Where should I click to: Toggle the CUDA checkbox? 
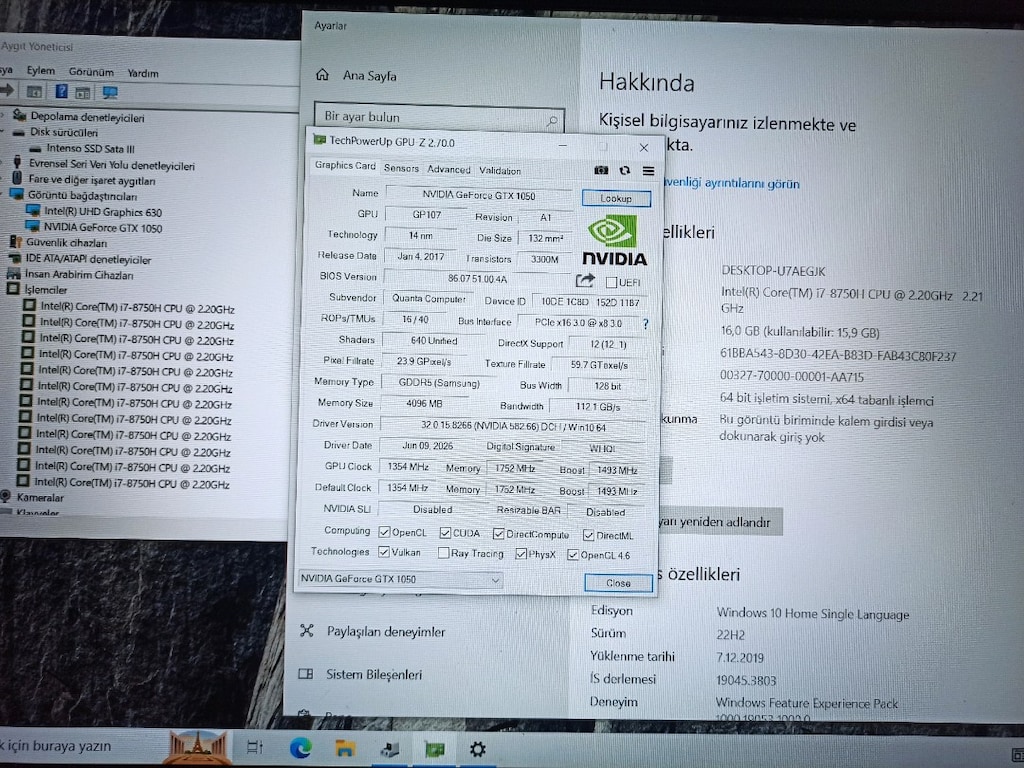(x=445, y=533)
